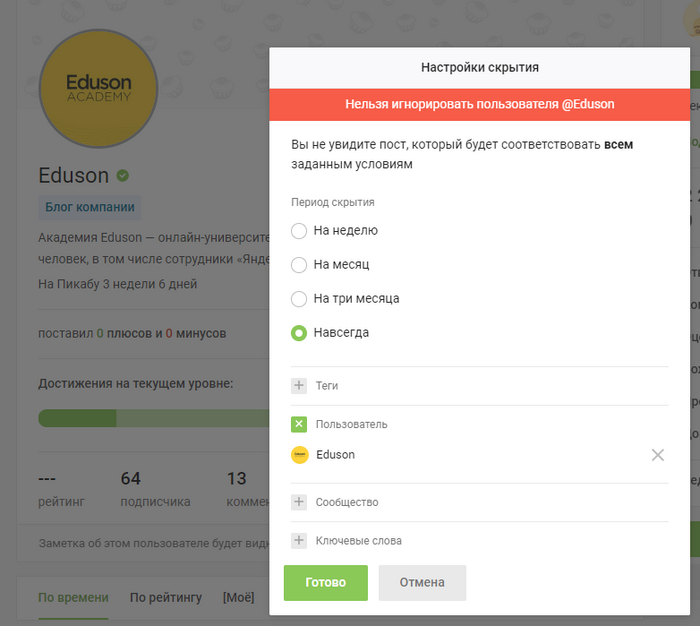Click the 'Eduson' profile name heading
Screen dimensions: 700x626
(x=74, y=175)
